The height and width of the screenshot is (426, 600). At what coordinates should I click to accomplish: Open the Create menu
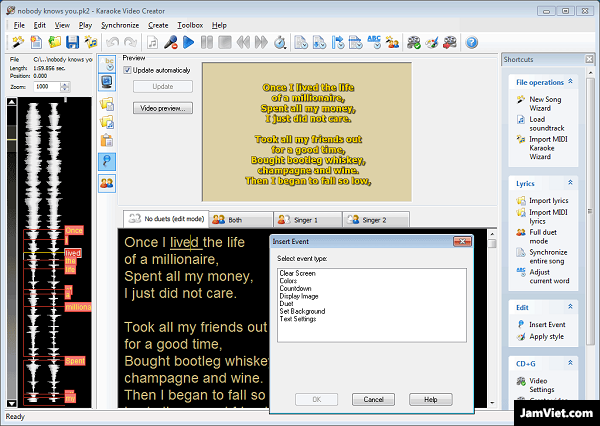coord(158,25)
